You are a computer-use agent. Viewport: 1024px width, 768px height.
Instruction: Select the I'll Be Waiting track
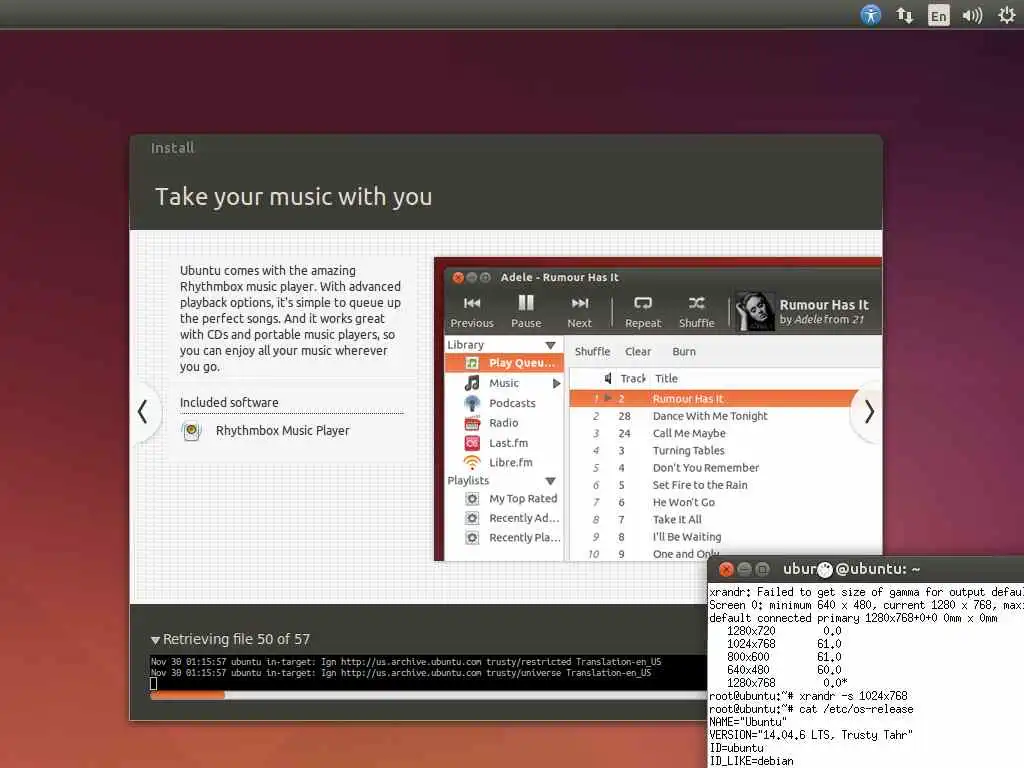coord(725,537)
